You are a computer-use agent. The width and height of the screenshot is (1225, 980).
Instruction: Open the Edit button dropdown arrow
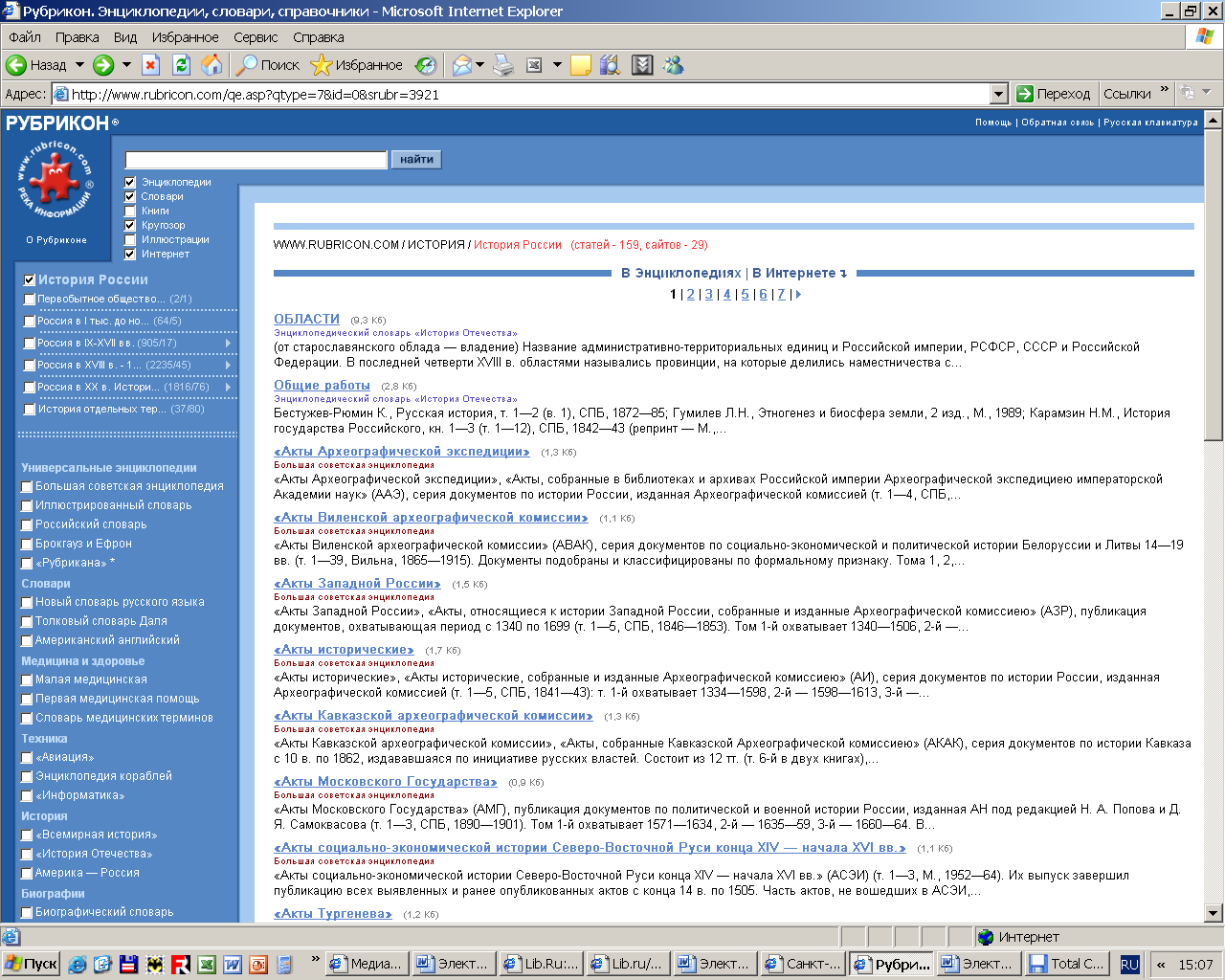557,65
